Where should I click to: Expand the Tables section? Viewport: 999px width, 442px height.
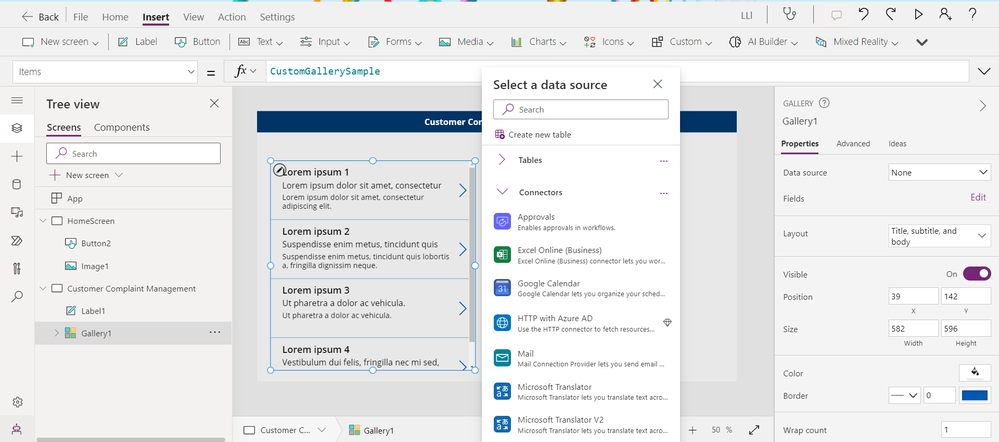pos(502,160)
